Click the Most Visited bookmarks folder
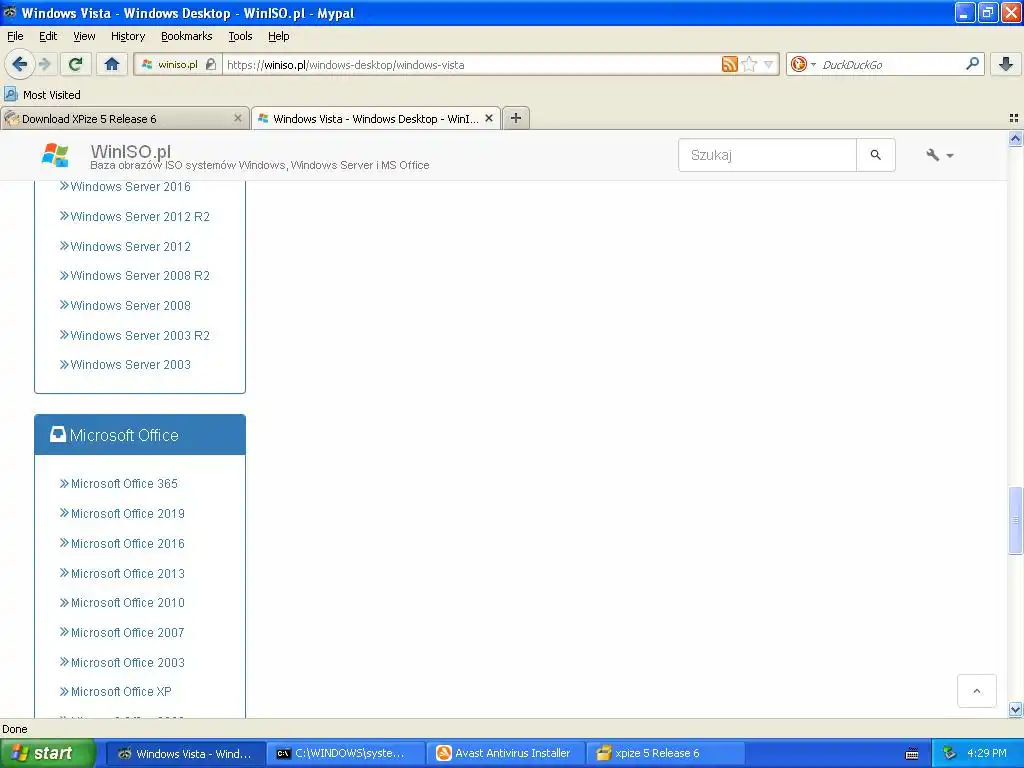 point(42,95)
